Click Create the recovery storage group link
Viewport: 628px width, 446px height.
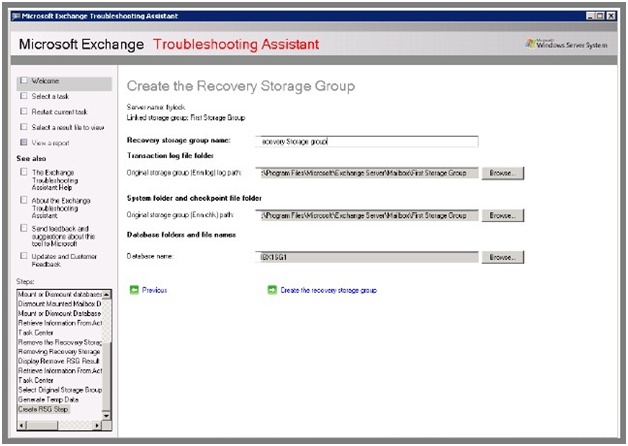328,290
